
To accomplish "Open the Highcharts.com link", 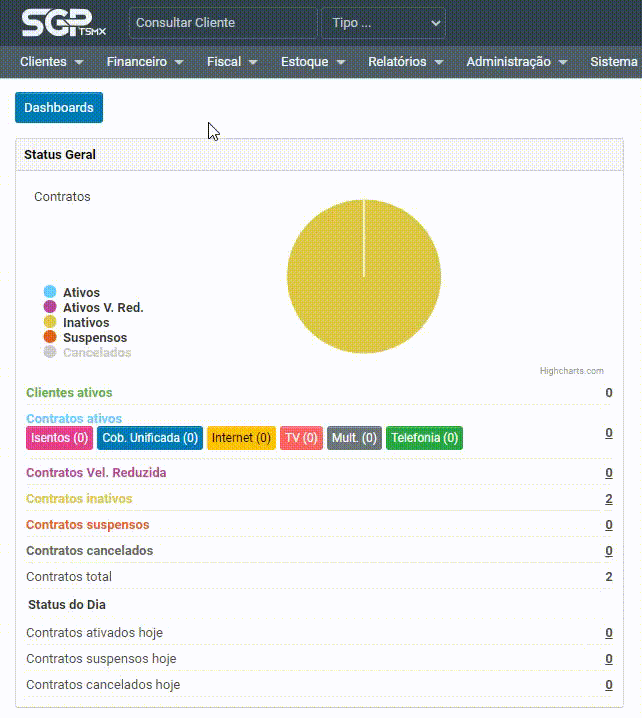I will coord(571,371).
